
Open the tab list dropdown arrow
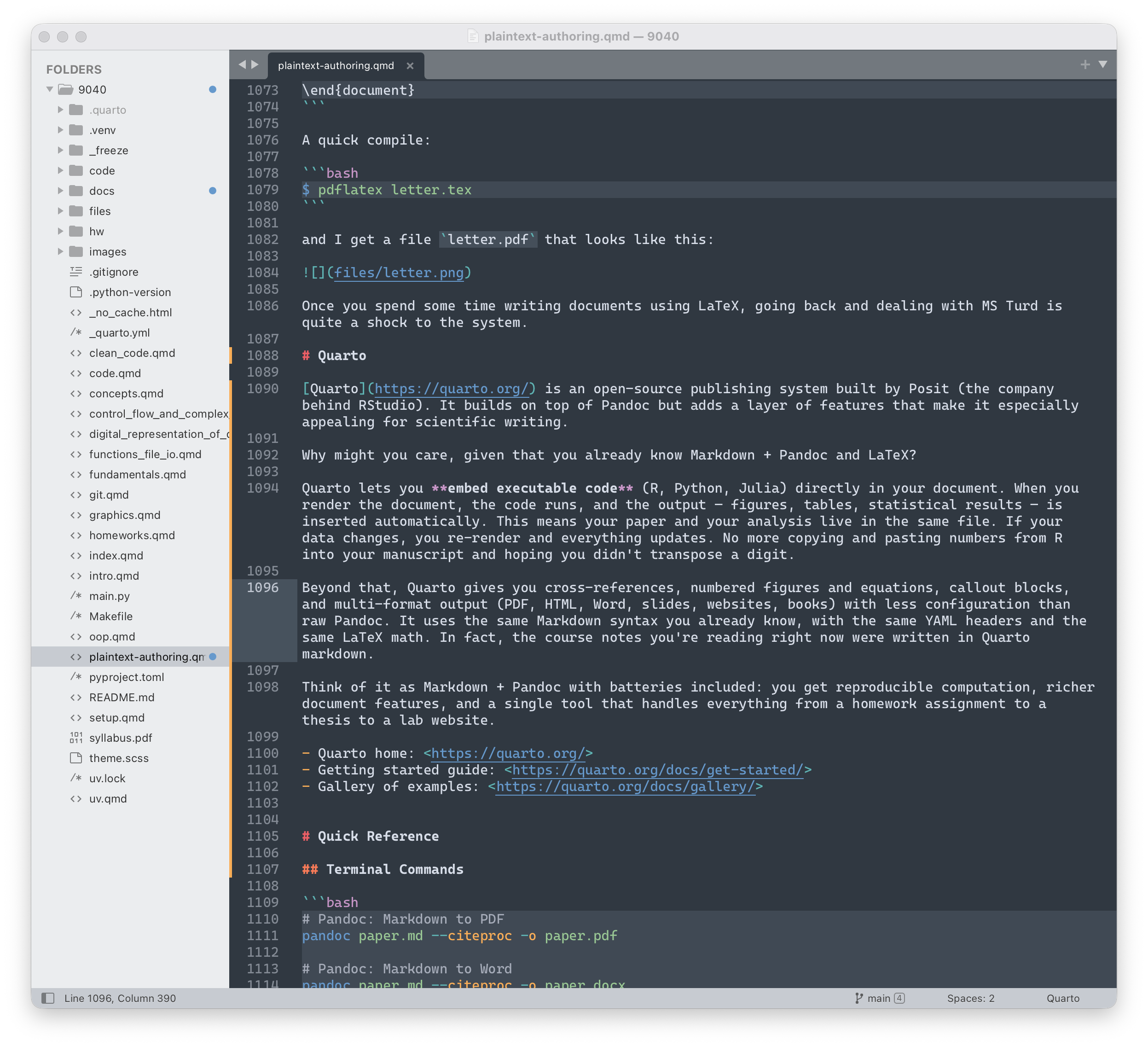tap(1103, 64)
